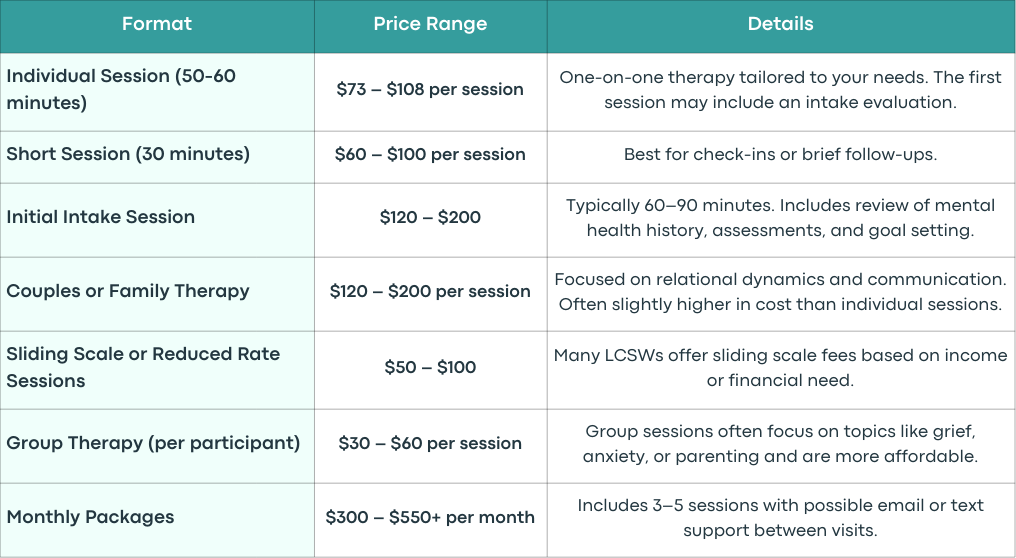This screenshot has height=558, width=1016.
Task: Click the email or text support description
Action: (780, 518)
